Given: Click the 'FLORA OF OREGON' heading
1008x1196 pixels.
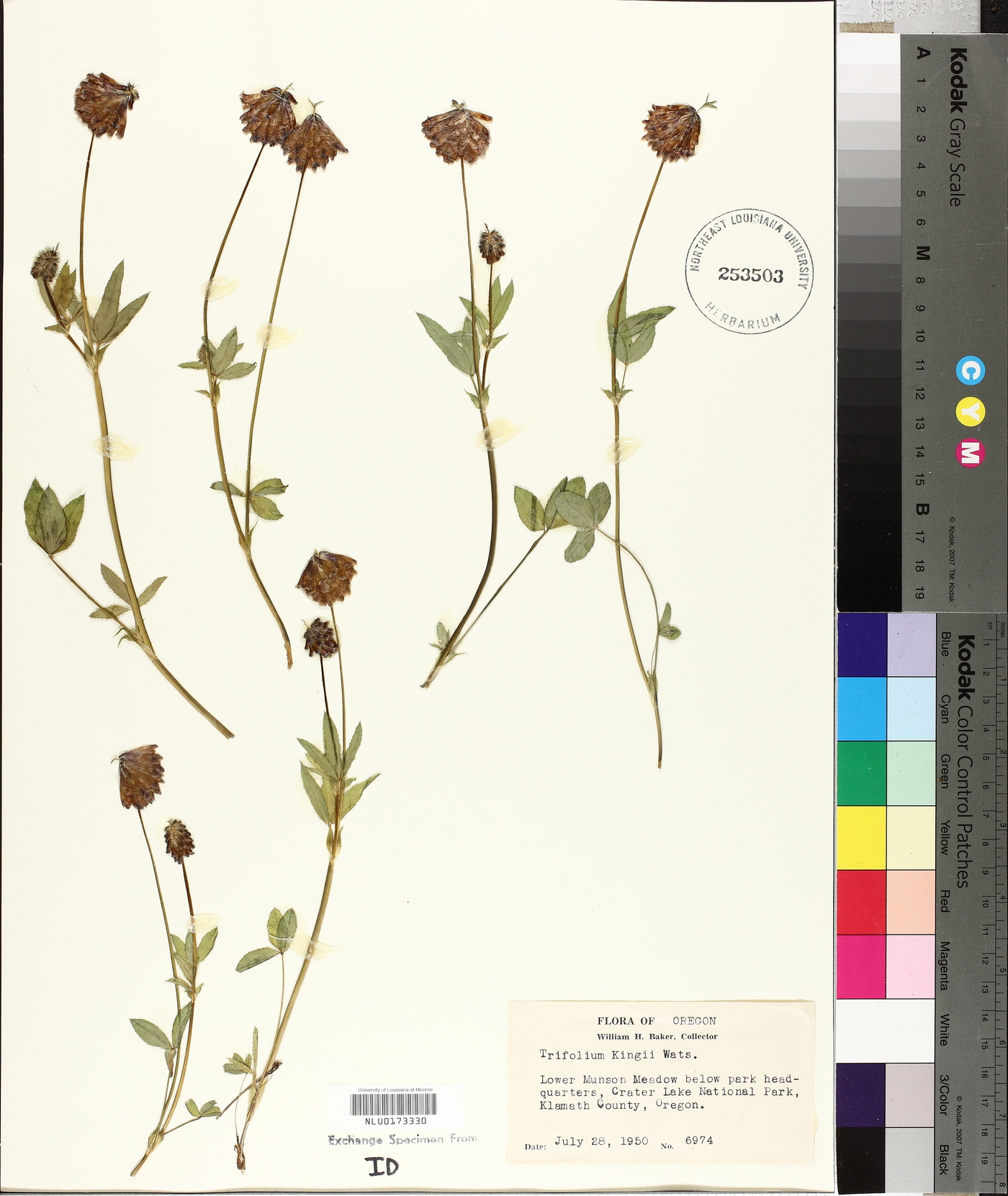Looking at the screenshot, I should (657, 1020).
